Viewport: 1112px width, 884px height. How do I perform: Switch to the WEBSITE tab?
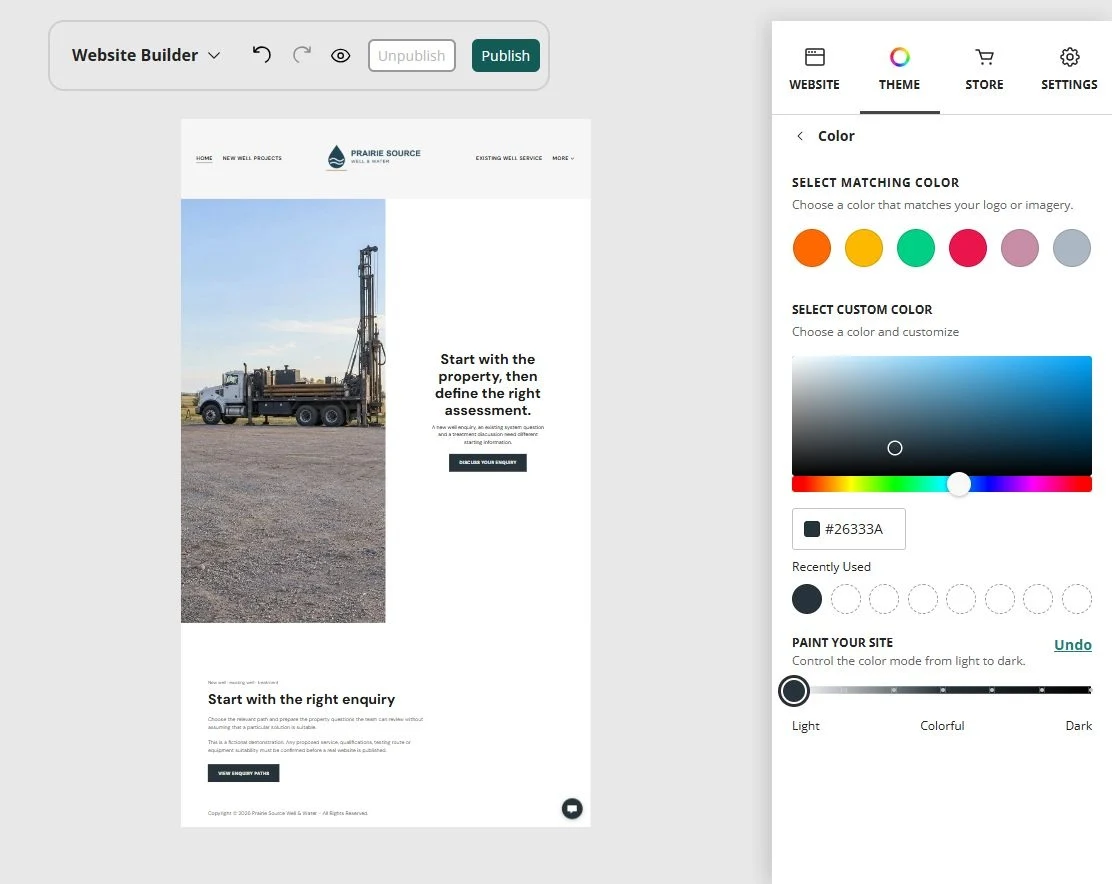click(x=814, y=69)
